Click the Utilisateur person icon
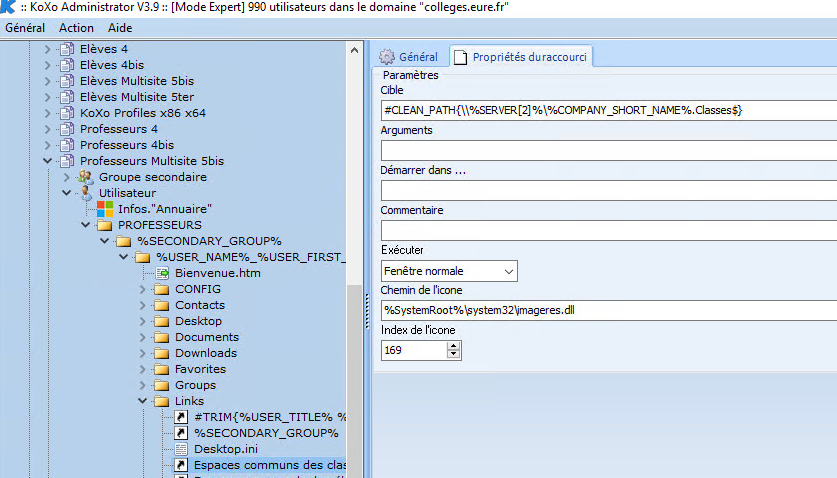Image resolution: width=837 pixels, height=478 pixels. click(86, 193)
